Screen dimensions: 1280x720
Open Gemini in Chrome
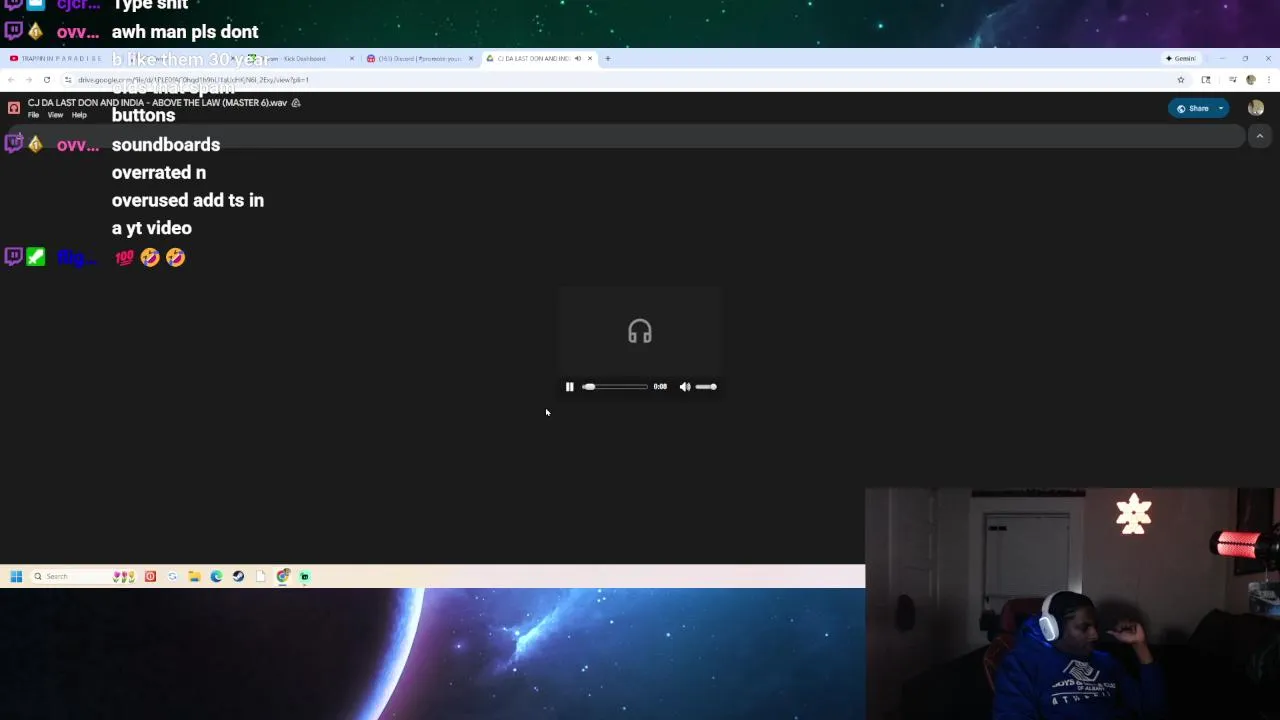tap(1181, 58)
